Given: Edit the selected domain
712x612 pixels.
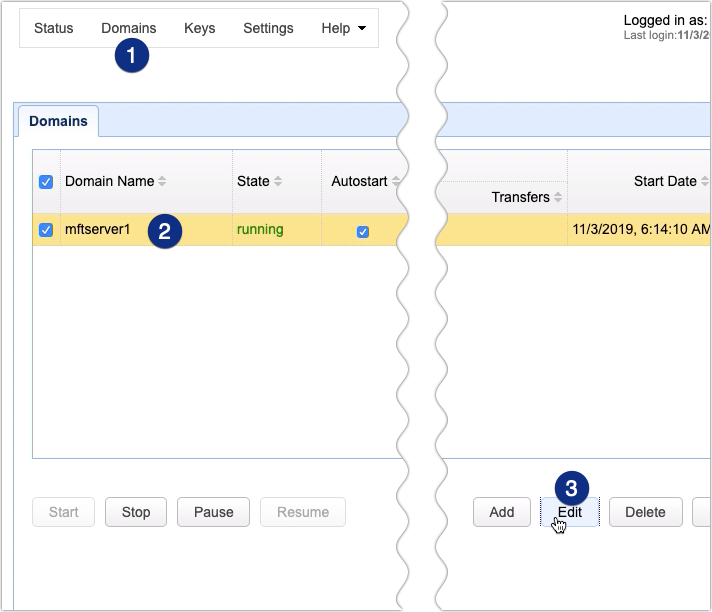Looking at the screenshot, I should pos(570,512).
